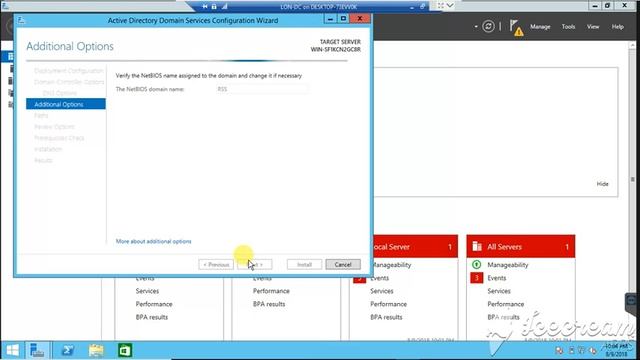Image resolution: width=640 pixels, height=360 pixels.
Task: Select Deployment Configuration step in sidebar
Action: point(69,71)
